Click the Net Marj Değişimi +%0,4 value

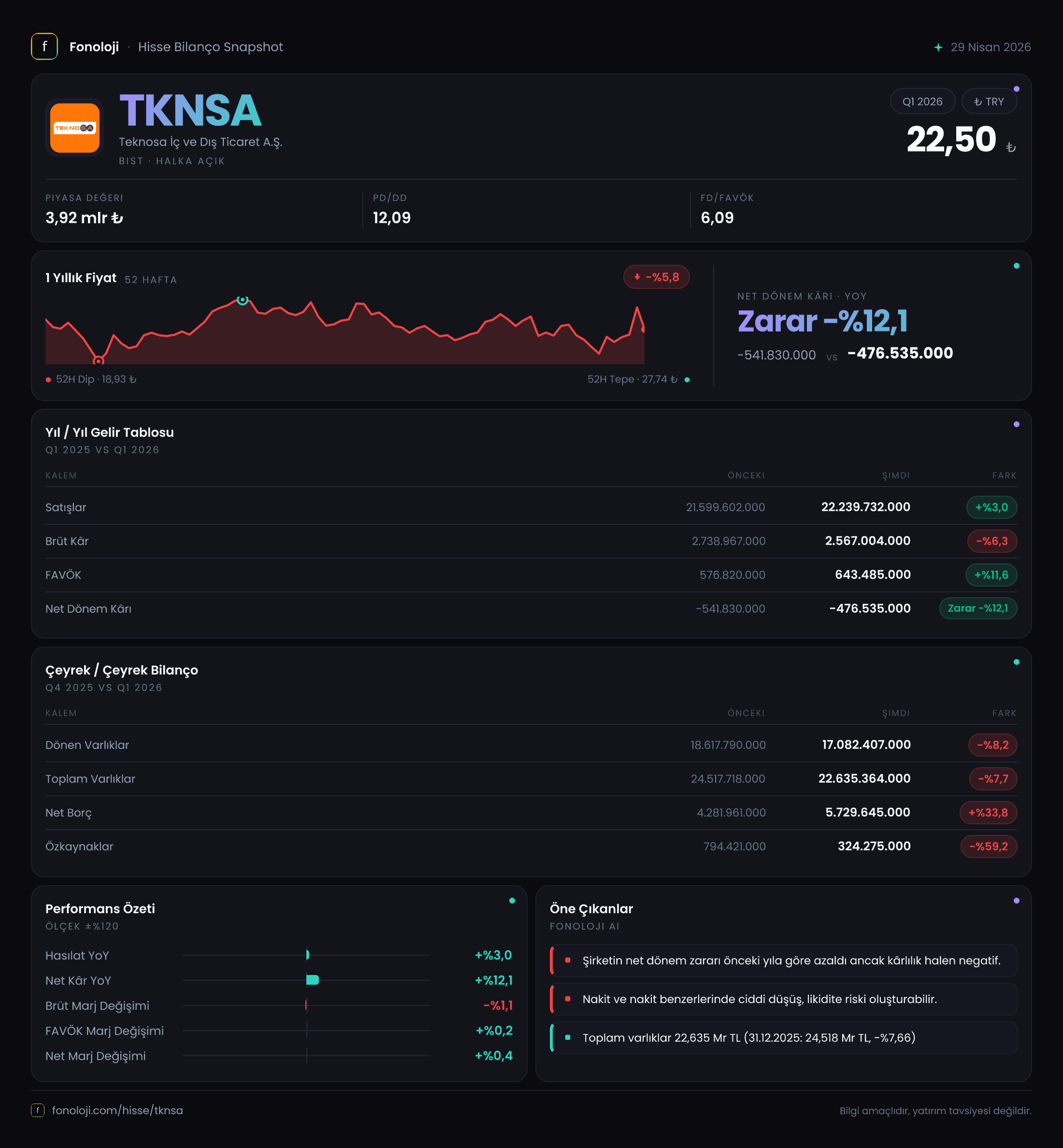point(493,1056)
